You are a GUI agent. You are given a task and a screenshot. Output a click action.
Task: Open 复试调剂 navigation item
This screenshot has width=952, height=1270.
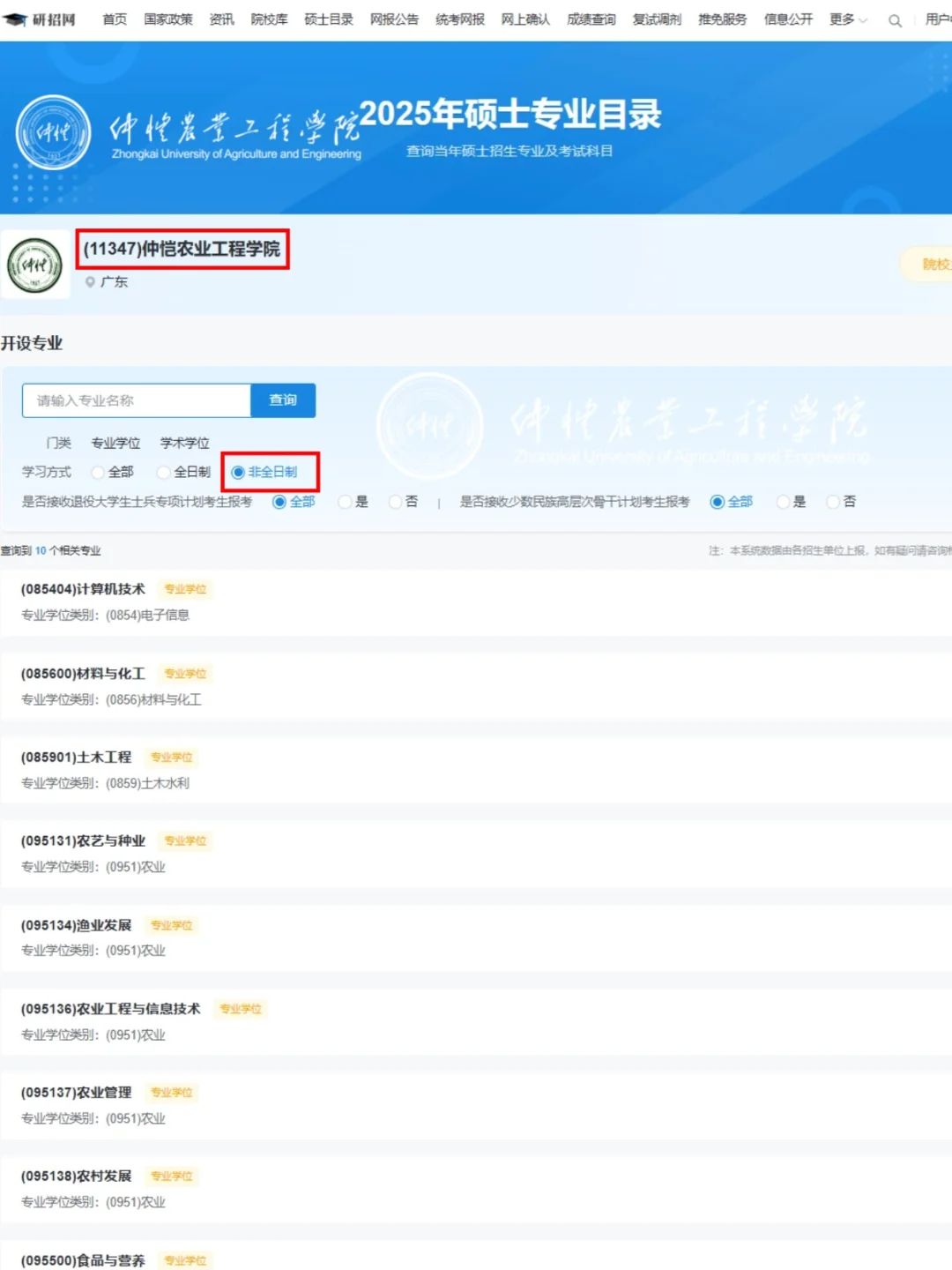point(657,19)
